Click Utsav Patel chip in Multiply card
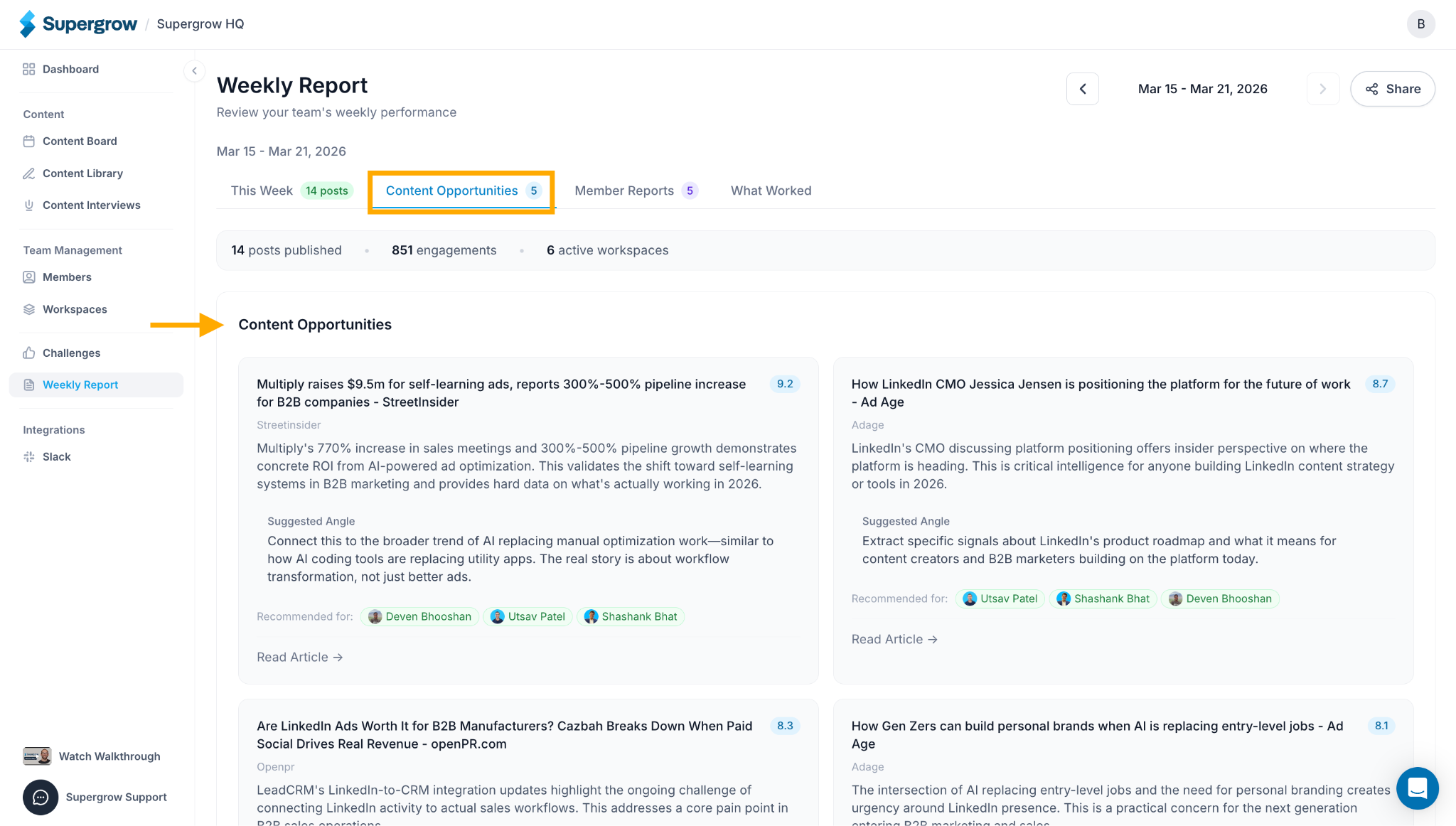Image resolution: width=1456 pixels, height=826 pixels. click(x=528, y=616)
